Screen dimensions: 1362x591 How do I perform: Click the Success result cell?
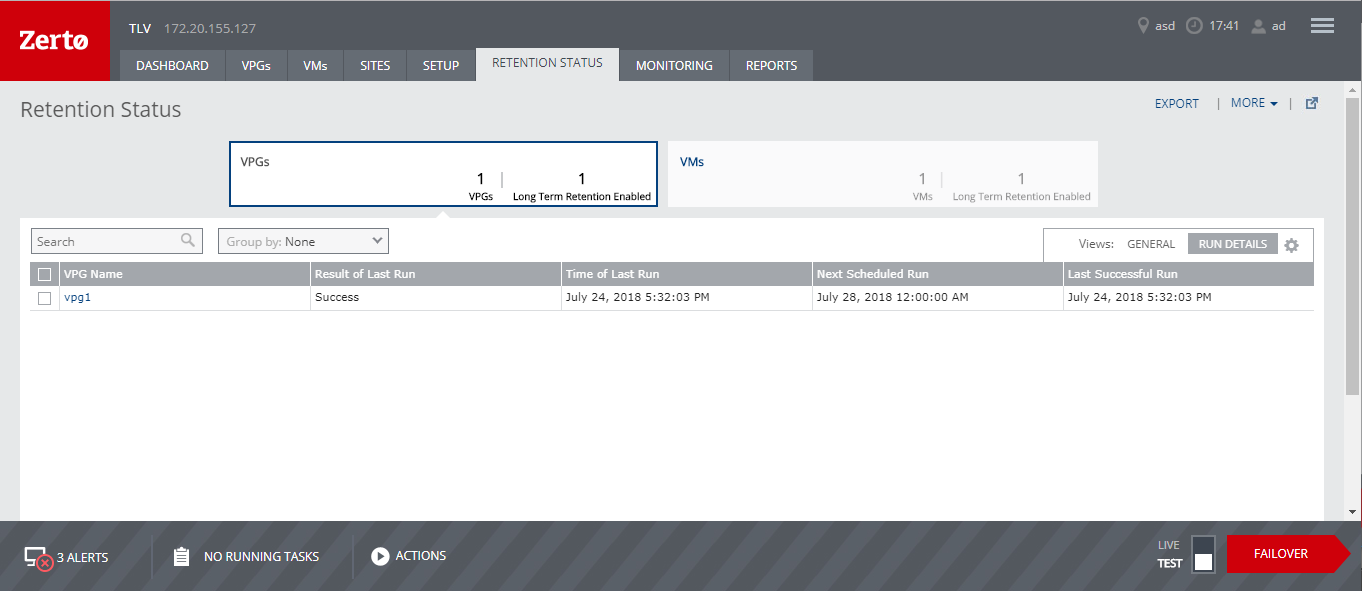point(436,297)
